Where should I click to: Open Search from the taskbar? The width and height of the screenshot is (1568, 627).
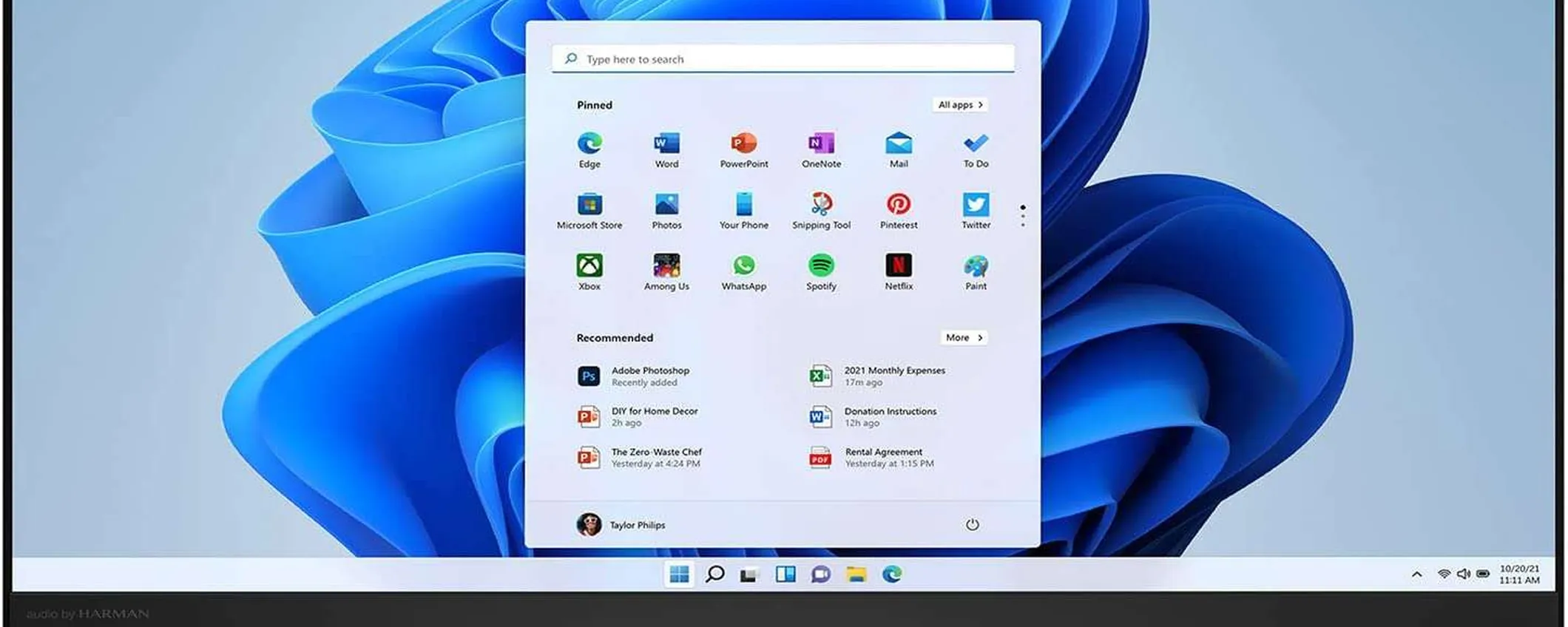714,574
